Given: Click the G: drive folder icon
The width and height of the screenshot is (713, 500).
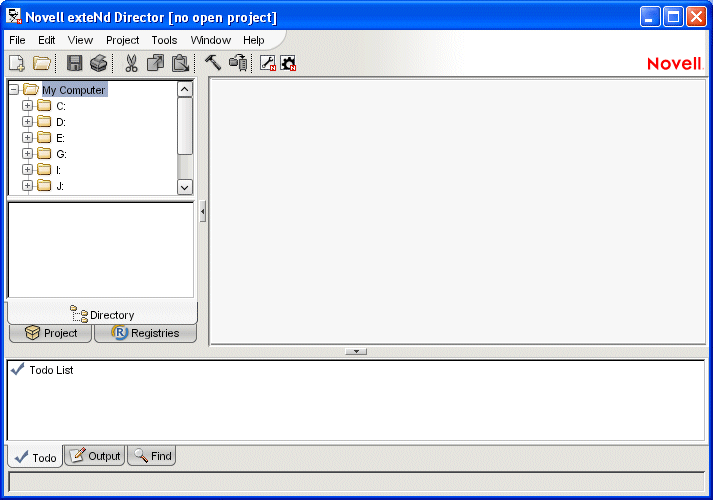Looking at the screenshot, I should [x=44, y=153].
